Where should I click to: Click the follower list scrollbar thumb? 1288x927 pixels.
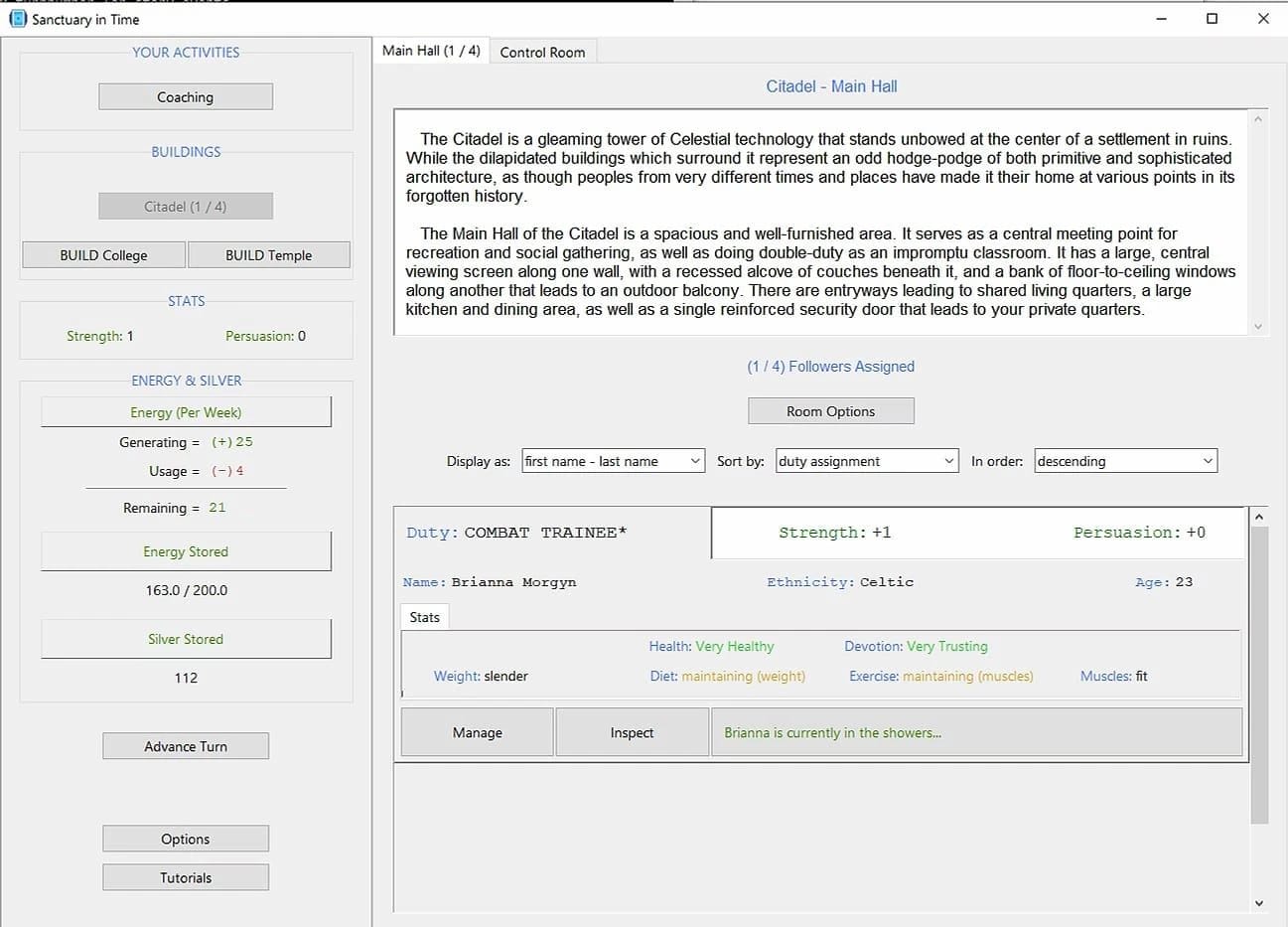click(x=1259, y=676)
